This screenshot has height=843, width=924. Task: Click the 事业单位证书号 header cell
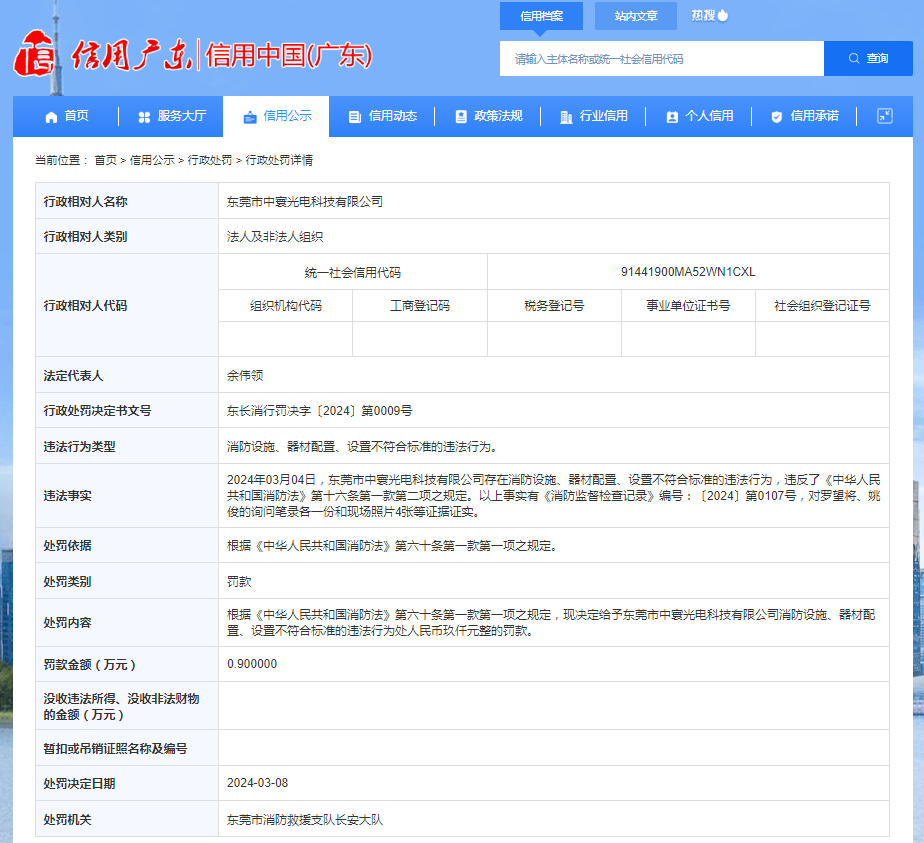pos(688,306)
